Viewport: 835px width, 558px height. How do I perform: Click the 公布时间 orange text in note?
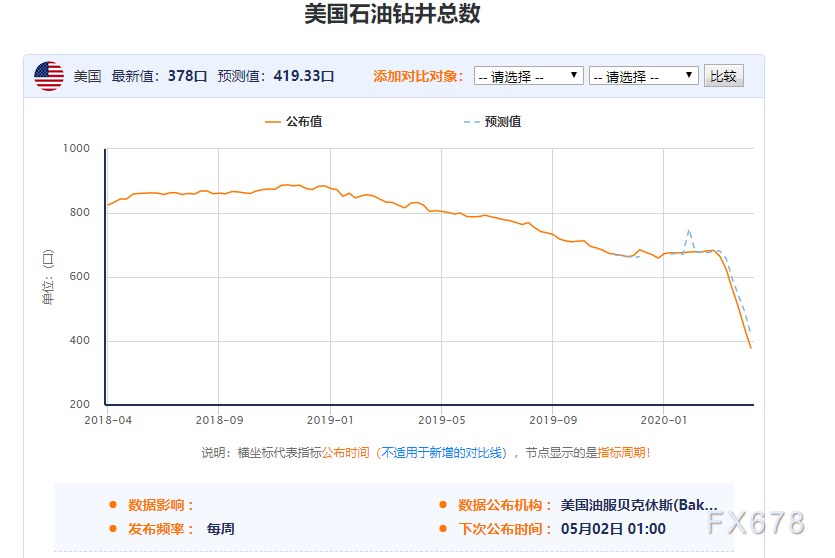346,453
